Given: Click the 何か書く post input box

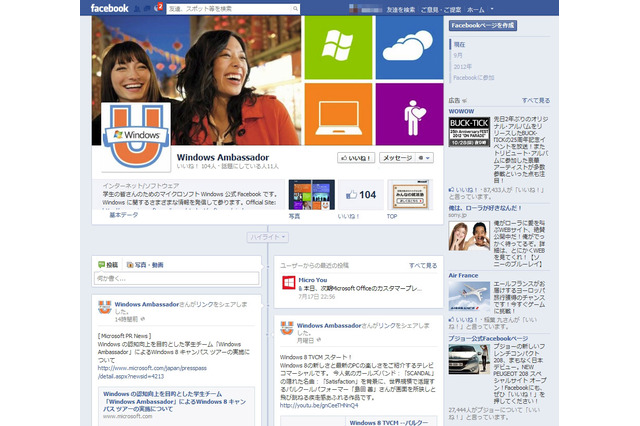Looking at the screenshot, I should [x=177, y=279].
